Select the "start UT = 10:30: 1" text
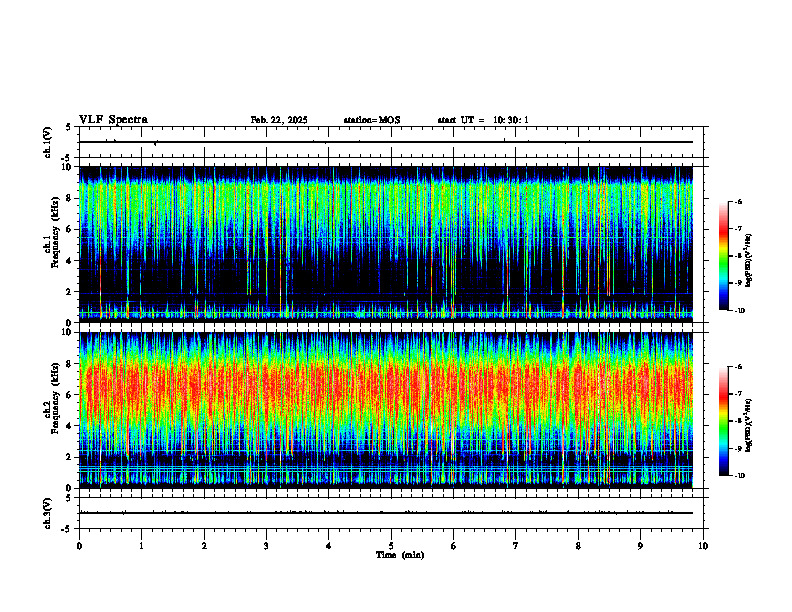This screenshot has width=792, height=612. point(483,120)
